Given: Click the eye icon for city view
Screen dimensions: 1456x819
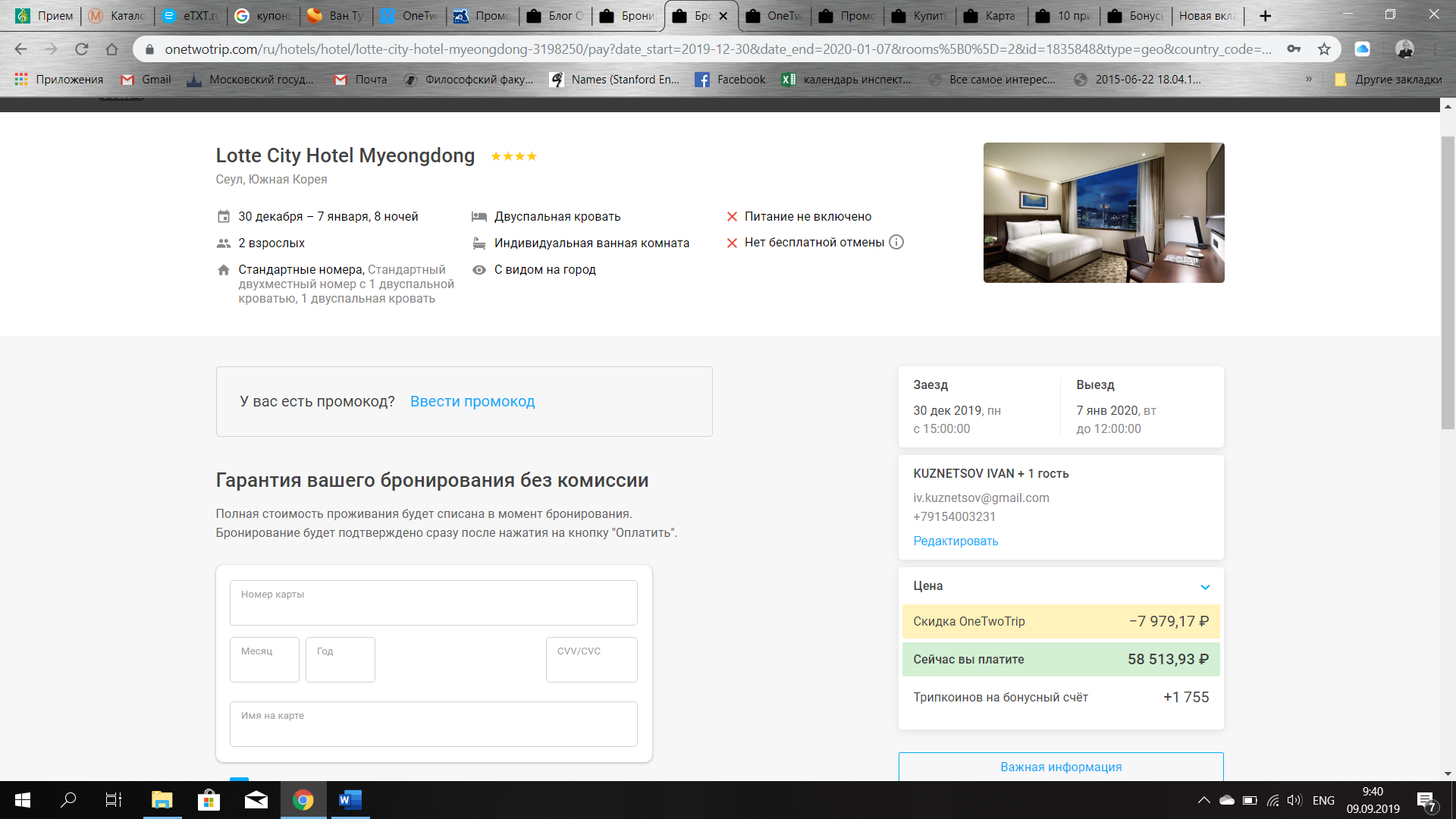Looking at the screenshot, I should coord(479,270).
